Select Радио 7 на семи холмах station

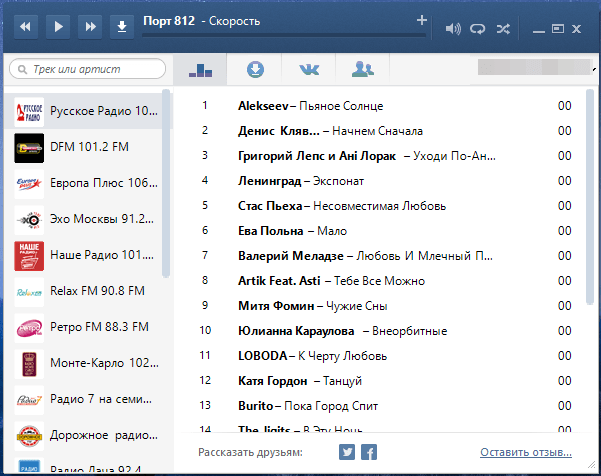(84, 400)
